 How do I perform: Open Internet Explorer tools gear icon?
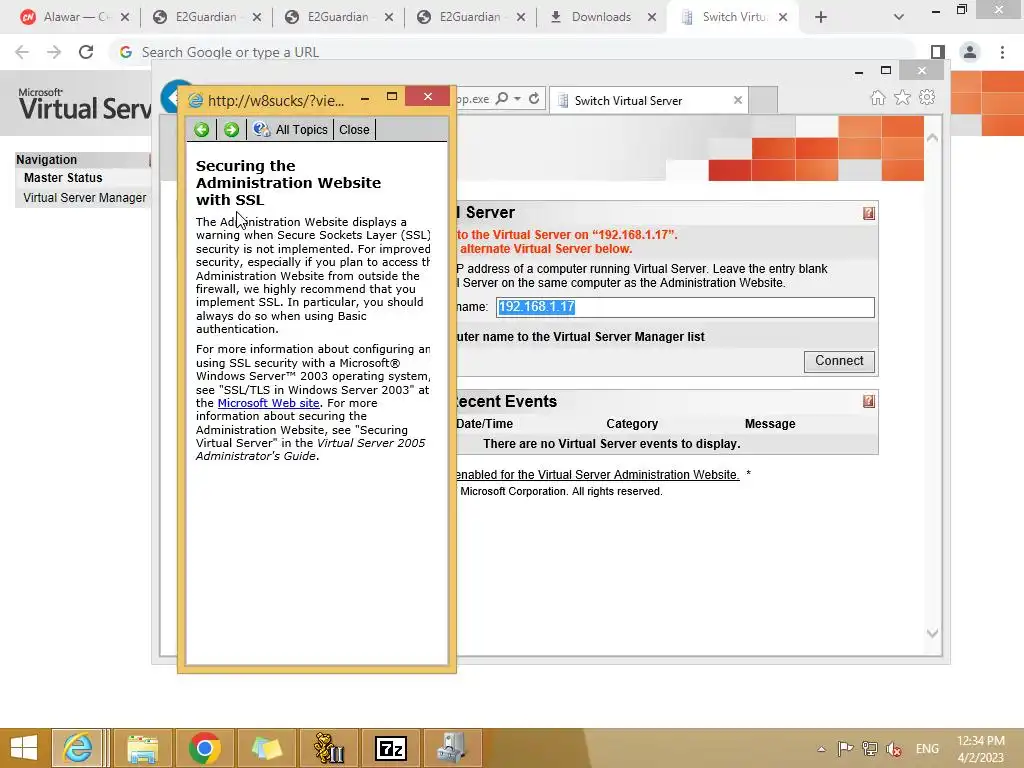pyautogui.click(x=927, y=98)
